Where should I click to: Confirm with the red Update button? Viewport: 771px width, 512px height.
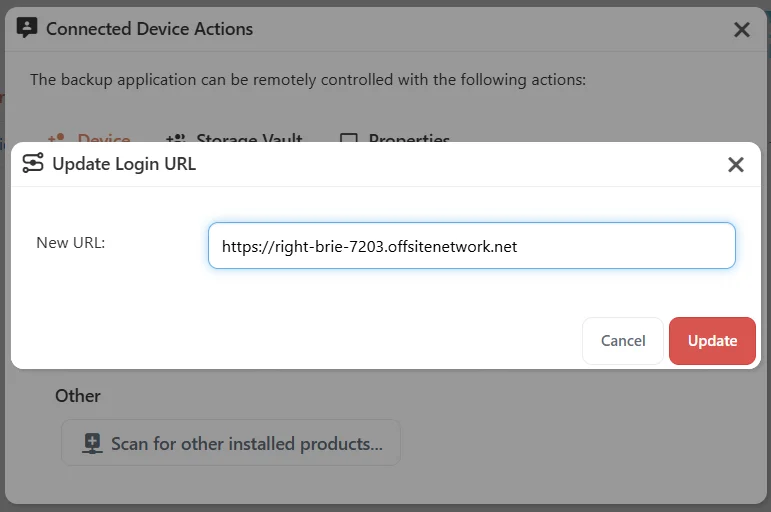[712, 341]
